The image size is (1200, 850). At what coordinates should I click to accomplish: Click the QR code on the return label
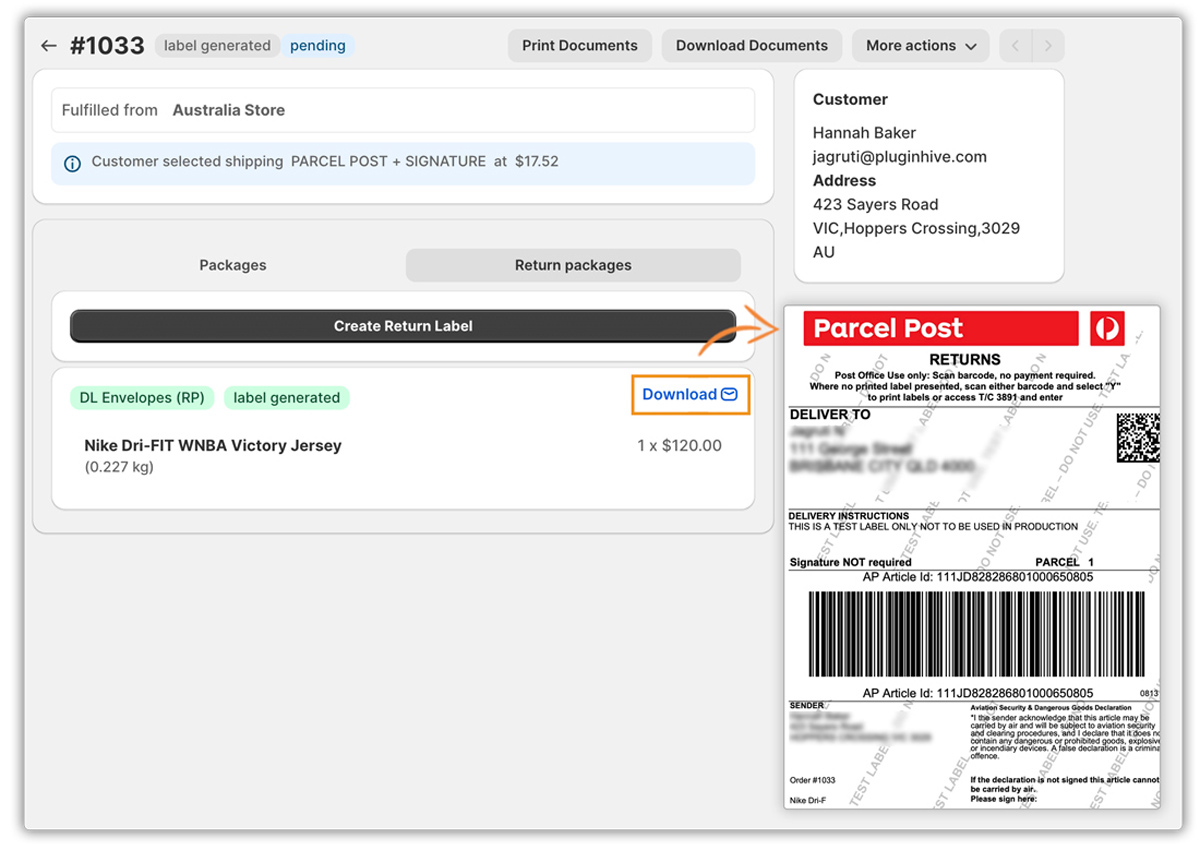click(x=1137, y=437)
